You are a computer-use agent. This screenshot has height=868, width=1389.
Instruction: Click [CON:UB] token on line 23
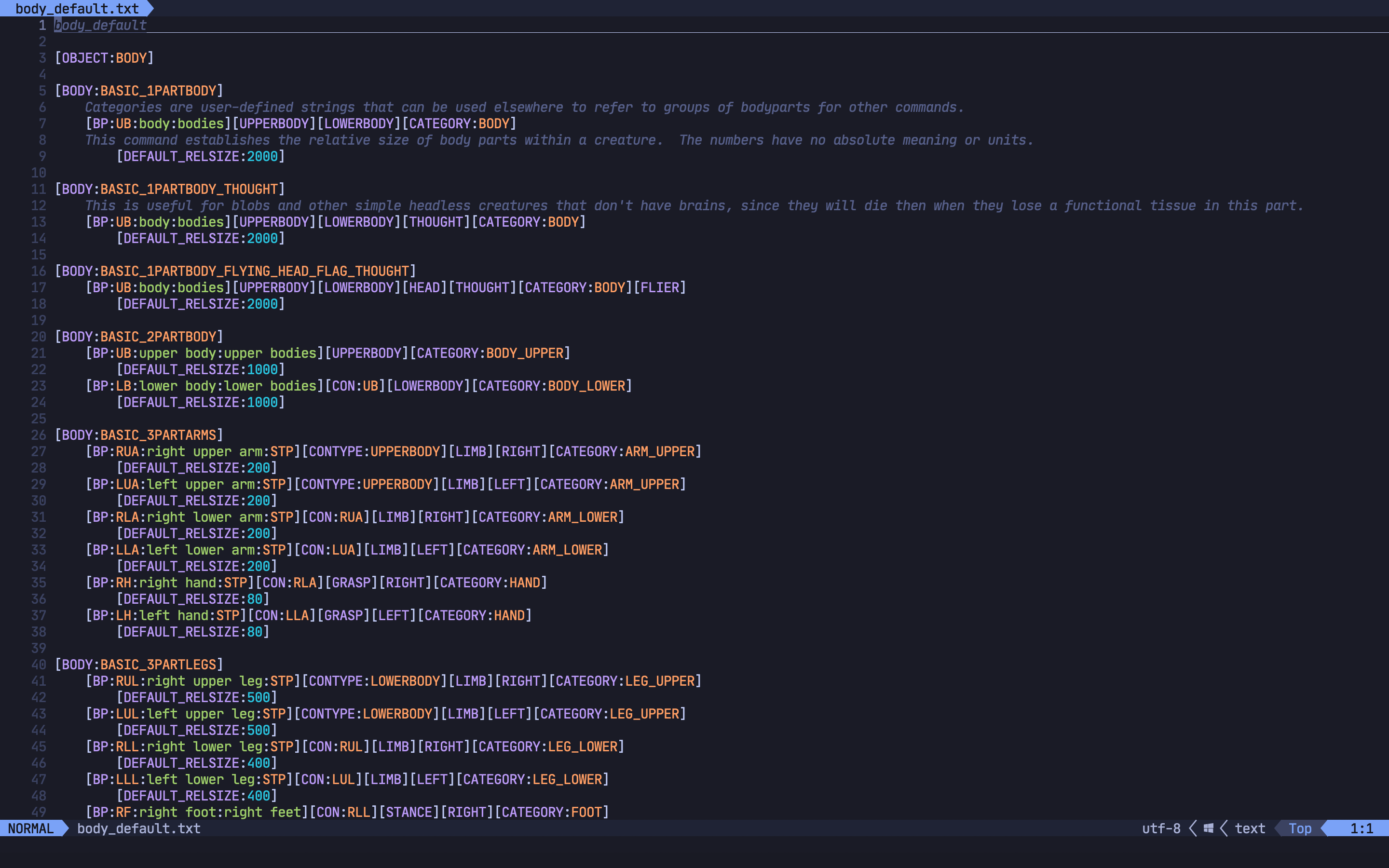point(355,386)
